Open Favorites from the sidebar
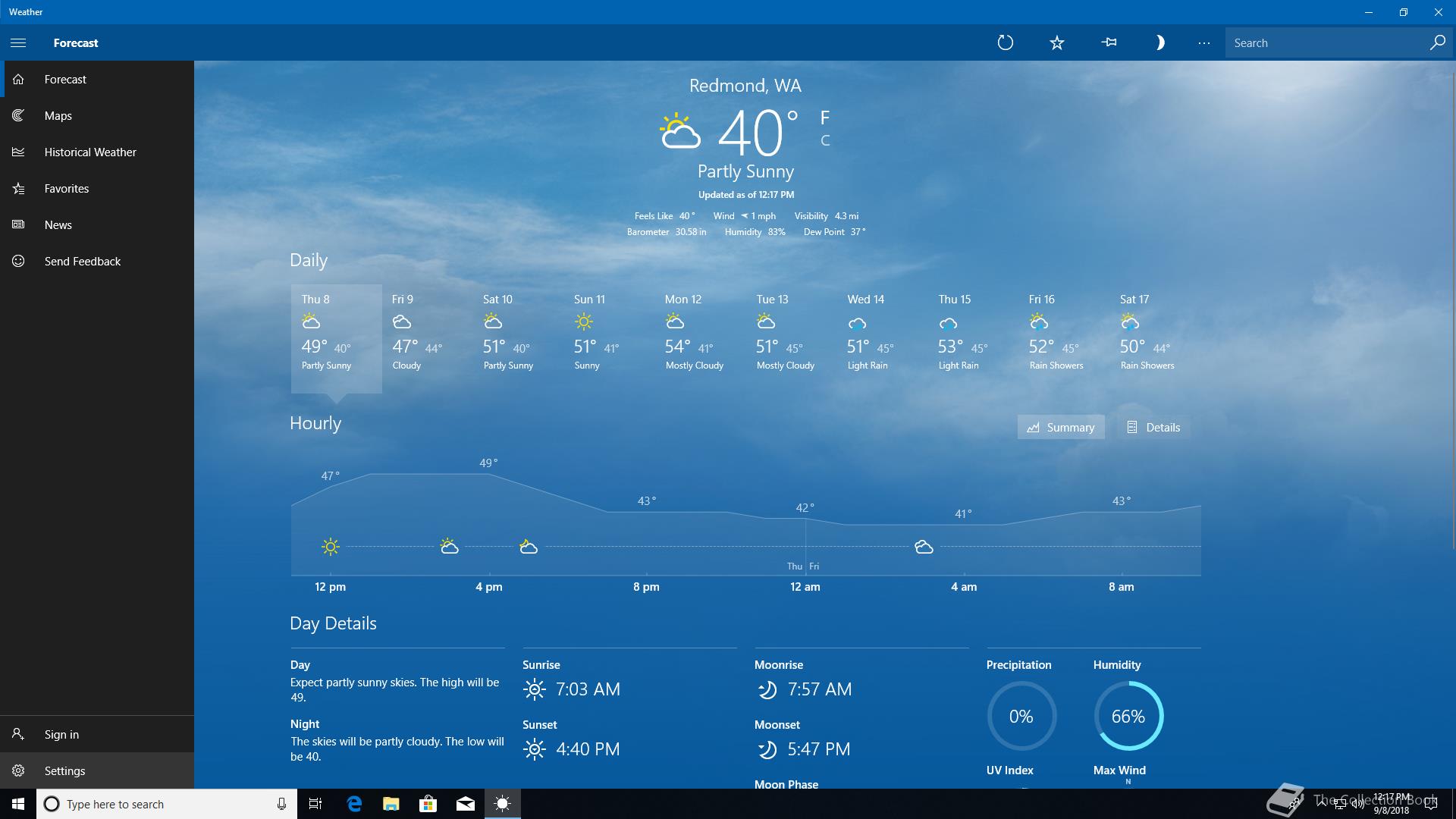This screenshot has height=819, width=1456. tap(66, 188)
